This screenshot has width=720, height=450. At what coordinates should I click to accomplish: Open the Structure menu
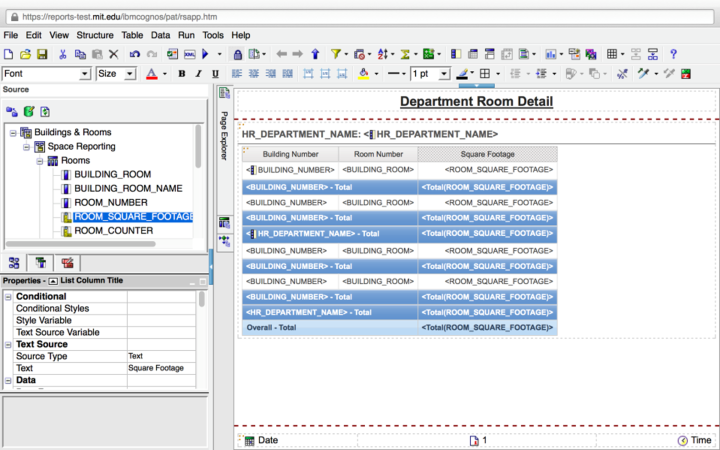click(95, 35)
